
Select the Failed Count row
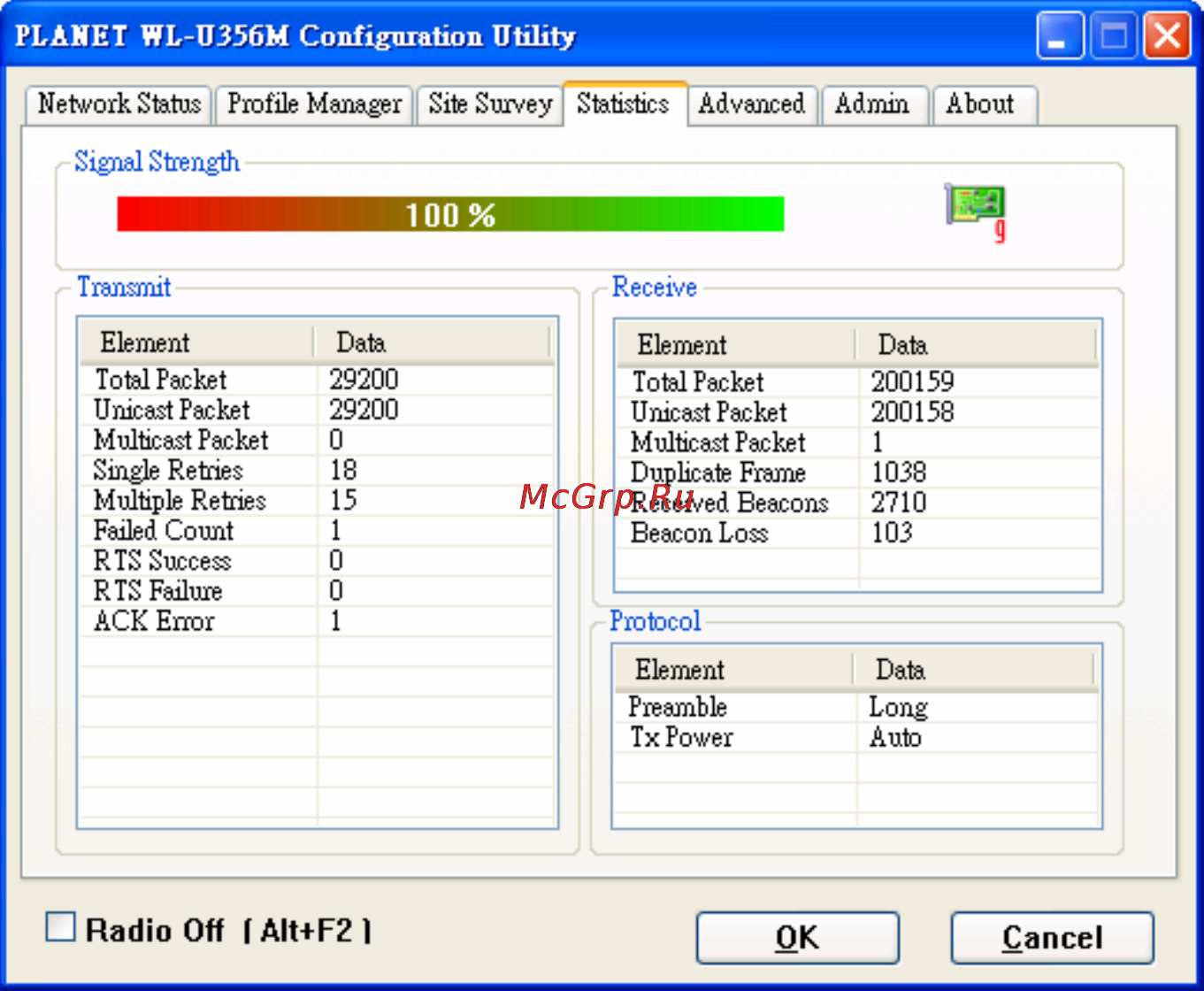click(317, 530)
